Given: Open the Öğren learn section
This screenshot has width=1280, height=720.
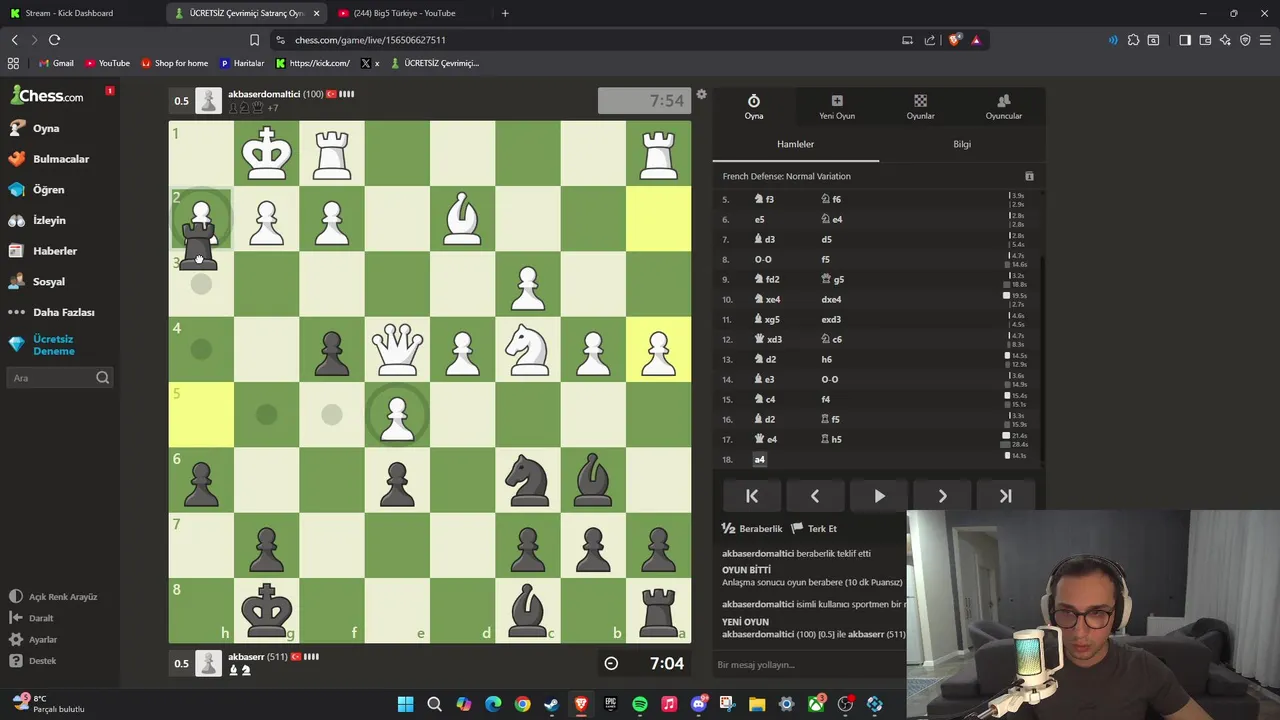Looking at the screenshot, I should pyautogui.click(x=36, y=189).
